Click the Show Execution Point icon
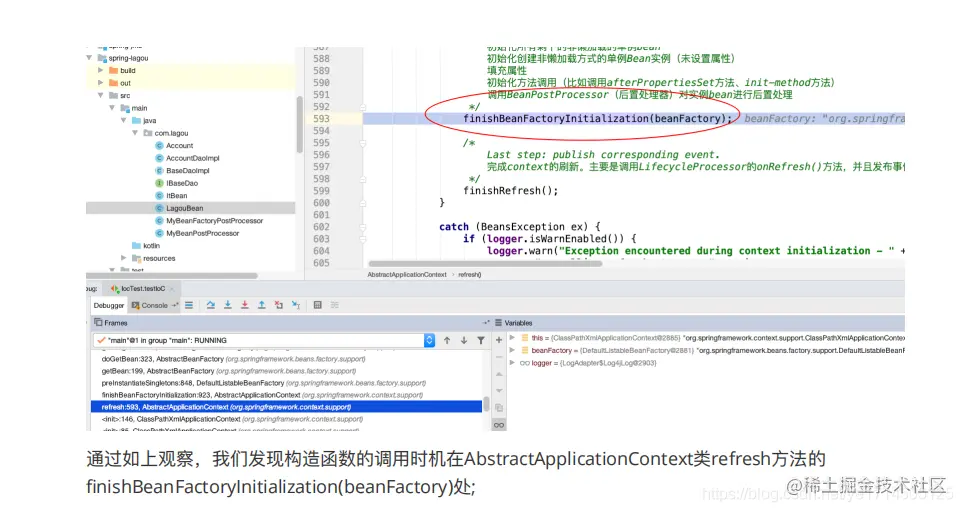Screen dimensions: 963x512 click(189, 305)
